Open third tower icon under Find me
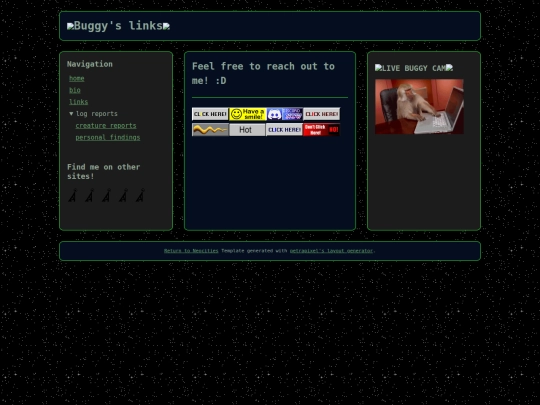Screen dimensions: 540x405 click(106, 195)
